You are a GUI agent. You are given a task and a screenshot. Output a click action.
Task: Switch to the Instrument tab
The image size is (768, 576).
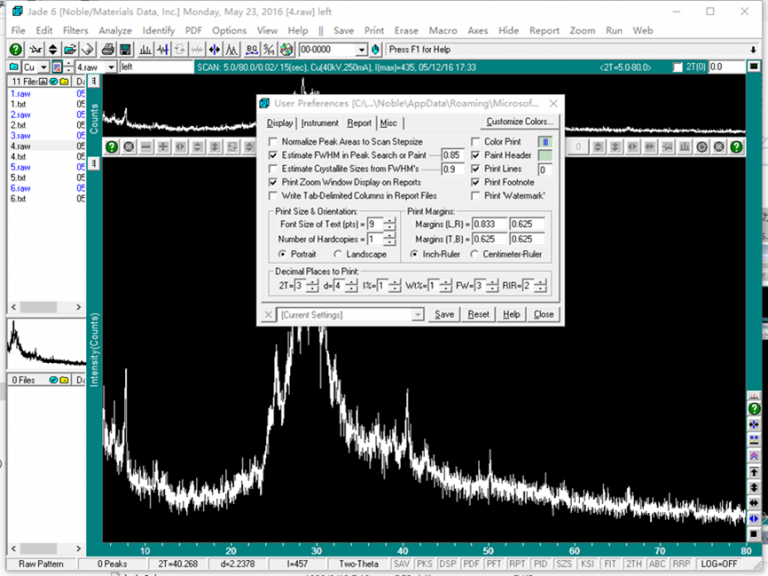[319, 123]
